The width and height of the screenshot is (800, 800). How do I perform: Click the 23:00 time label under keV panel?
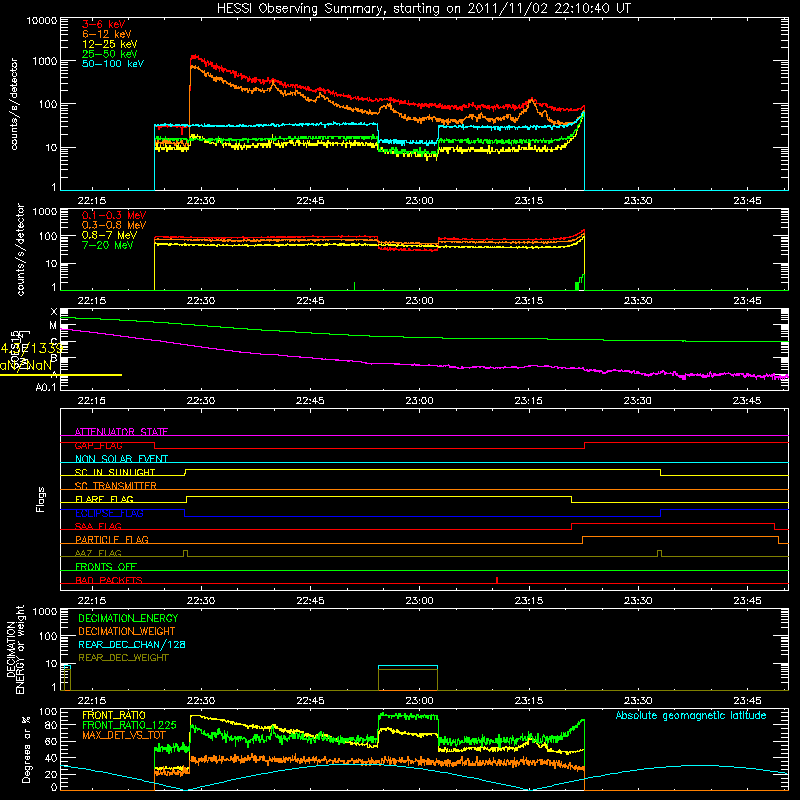point(419,201)
